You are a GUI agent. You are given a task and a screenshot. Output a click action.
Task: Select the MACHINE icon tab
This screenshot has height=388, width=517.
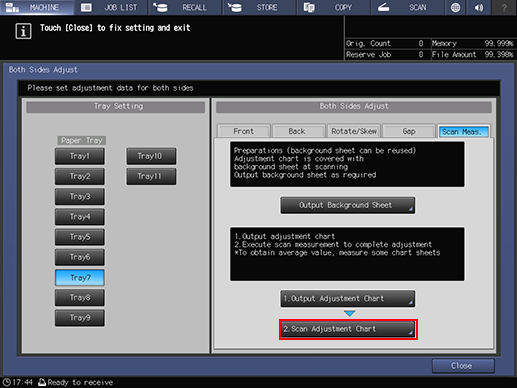coord(37,7)
